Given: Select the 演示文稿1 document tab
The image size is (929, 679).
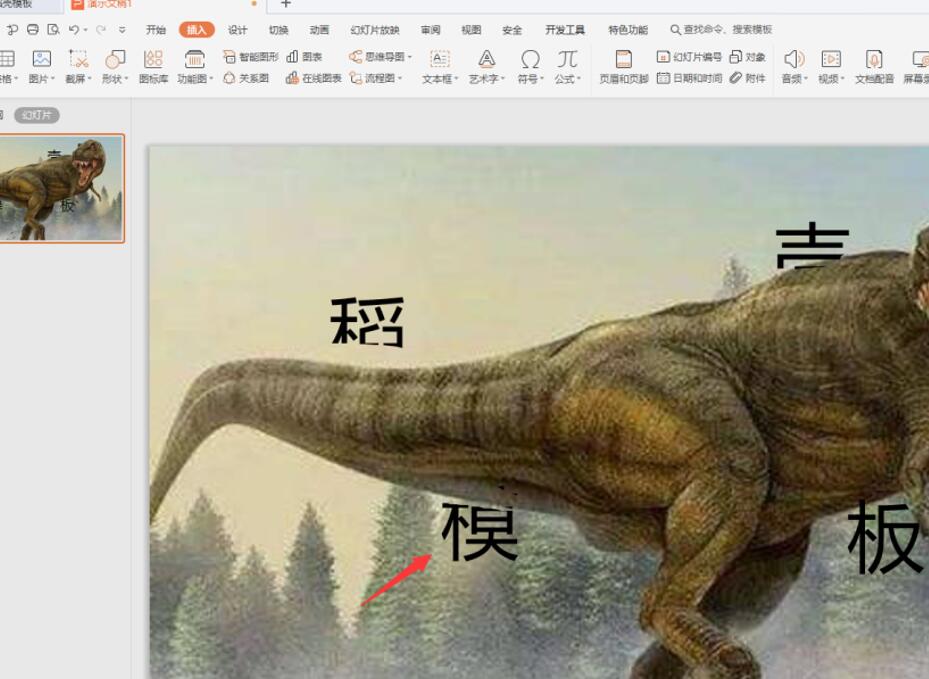Looking at the screenshot, I should 102,4.
